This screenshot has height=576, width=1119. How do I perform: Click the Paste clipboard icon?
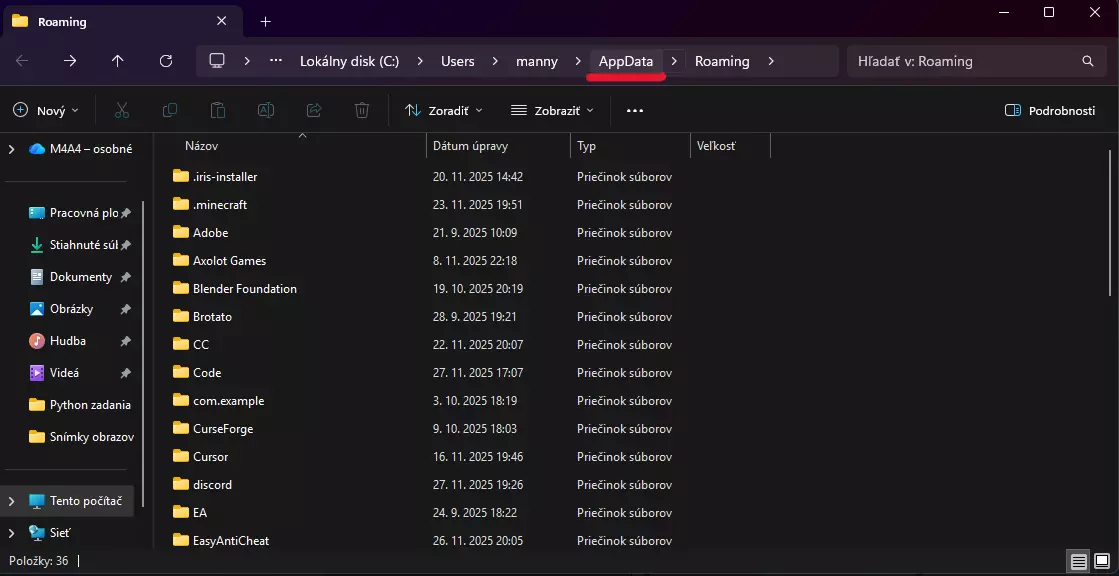click(218, 110)
